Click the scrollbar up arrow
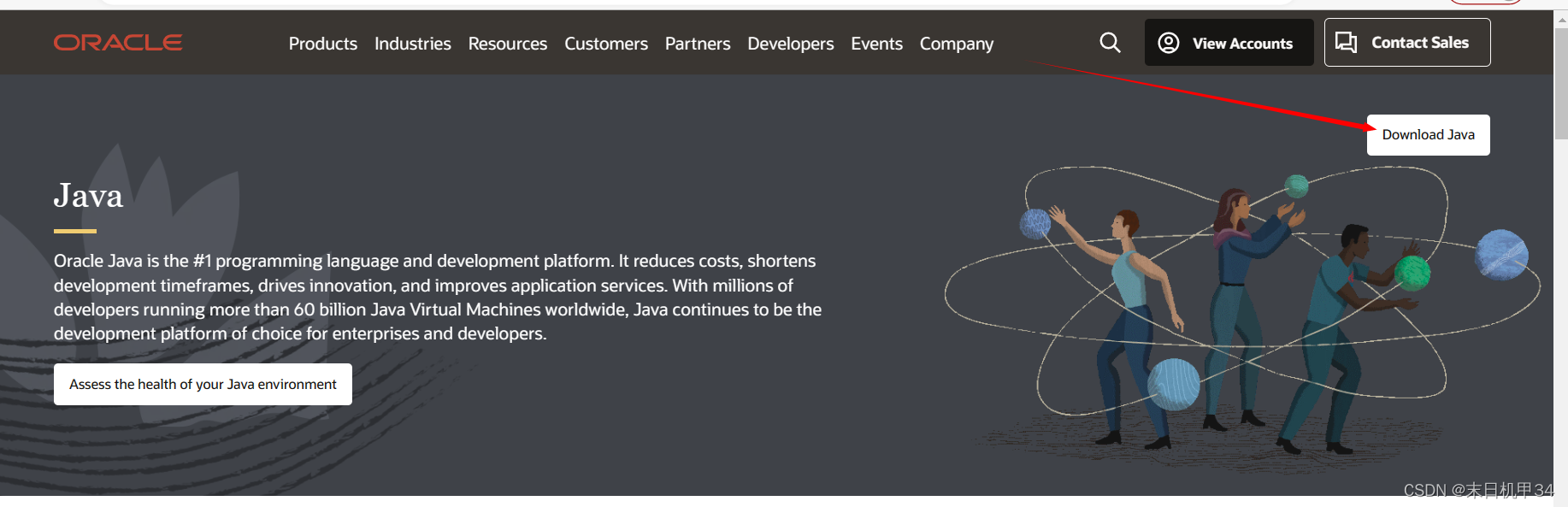Screen dimensions: 1568x507 (x=1561, y=19)
